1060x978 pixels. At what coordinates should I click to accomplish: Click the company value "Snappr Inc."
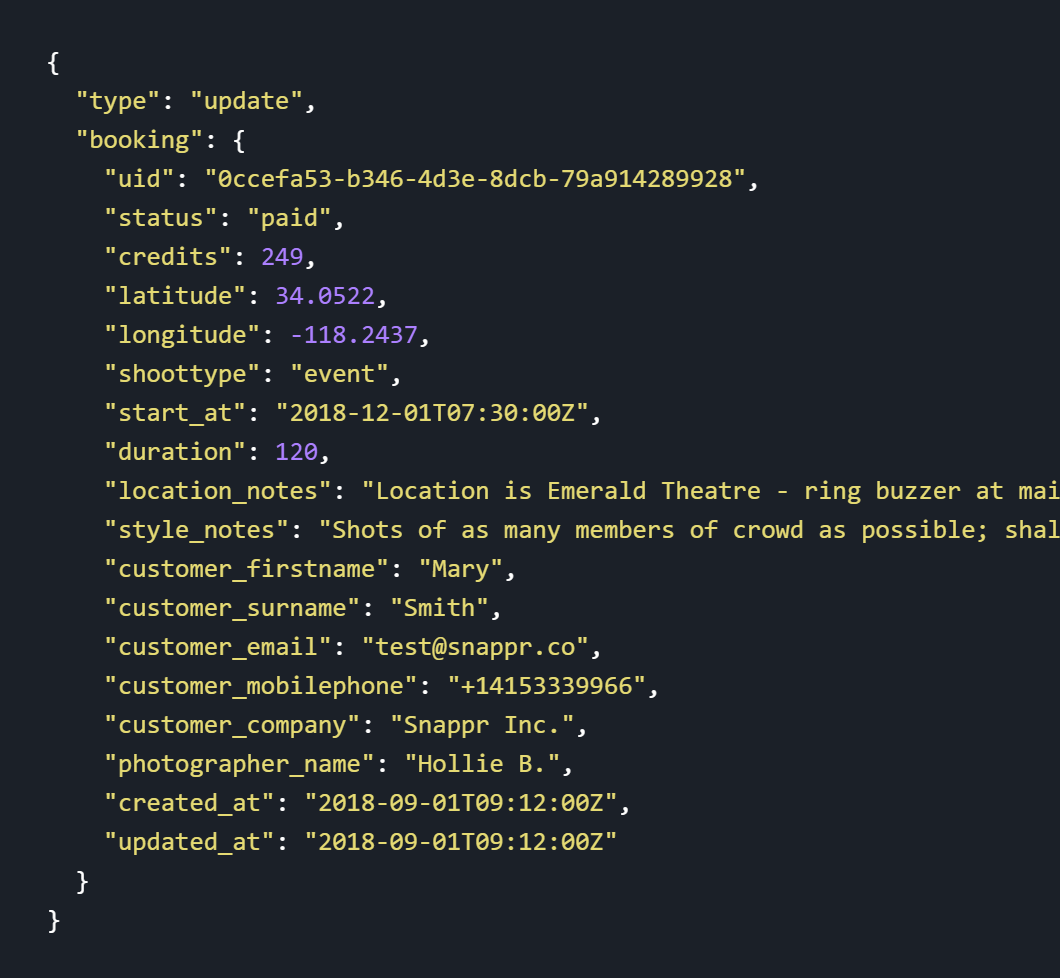[x=482, y=725]
